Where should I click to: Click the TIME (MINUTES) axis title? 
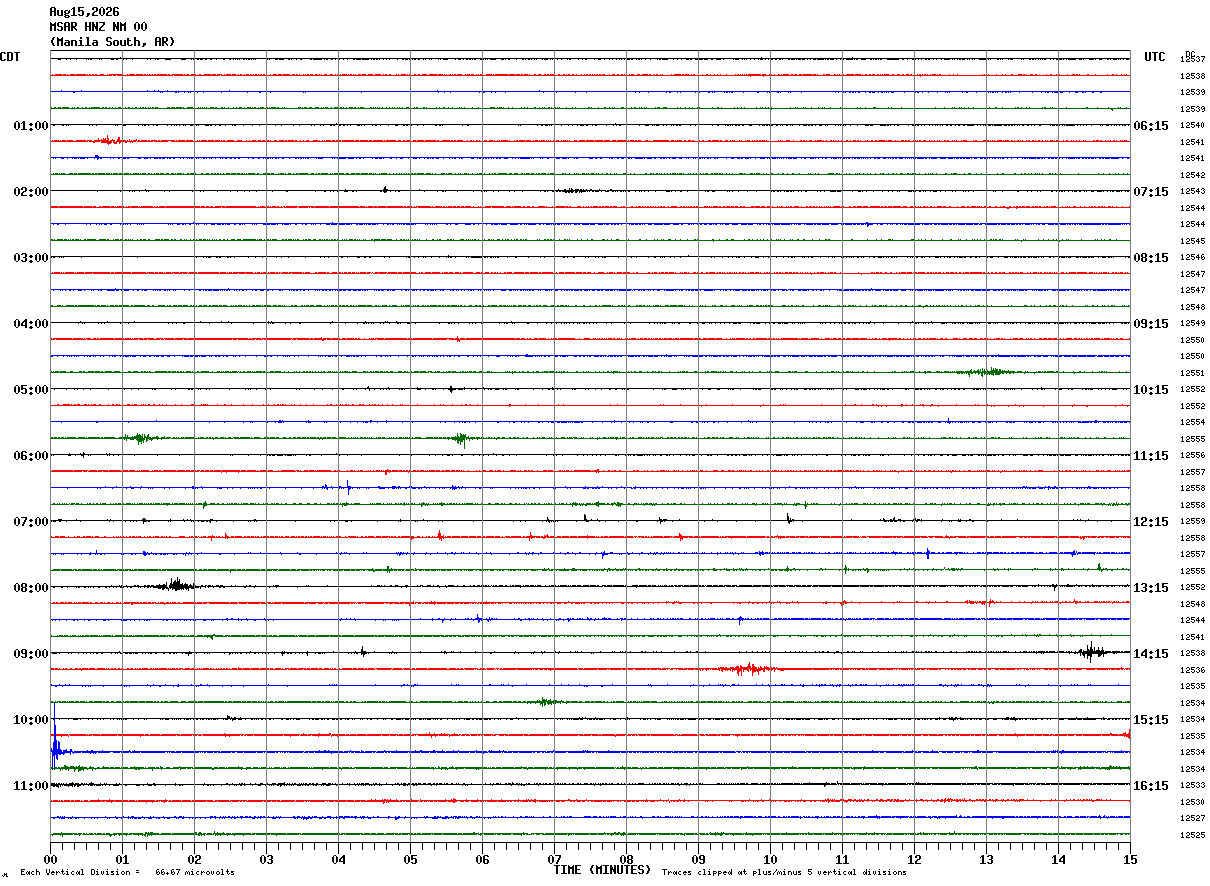tap(602, 870)
